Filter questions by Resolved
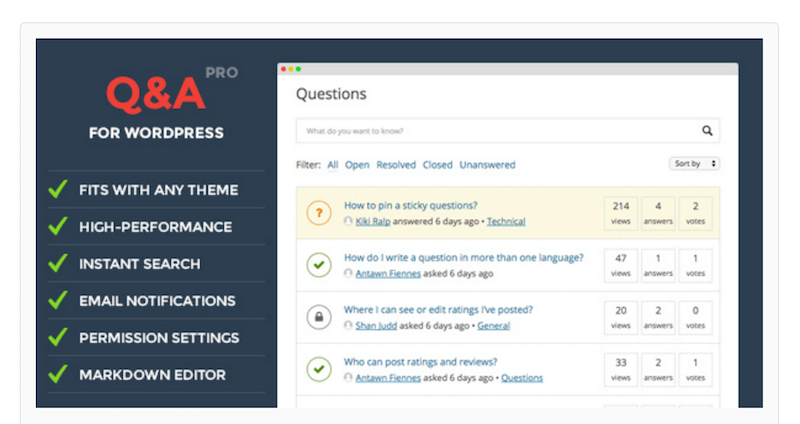Screen dimensions: 800x424 pyautogui.click(x=396, y=165)
